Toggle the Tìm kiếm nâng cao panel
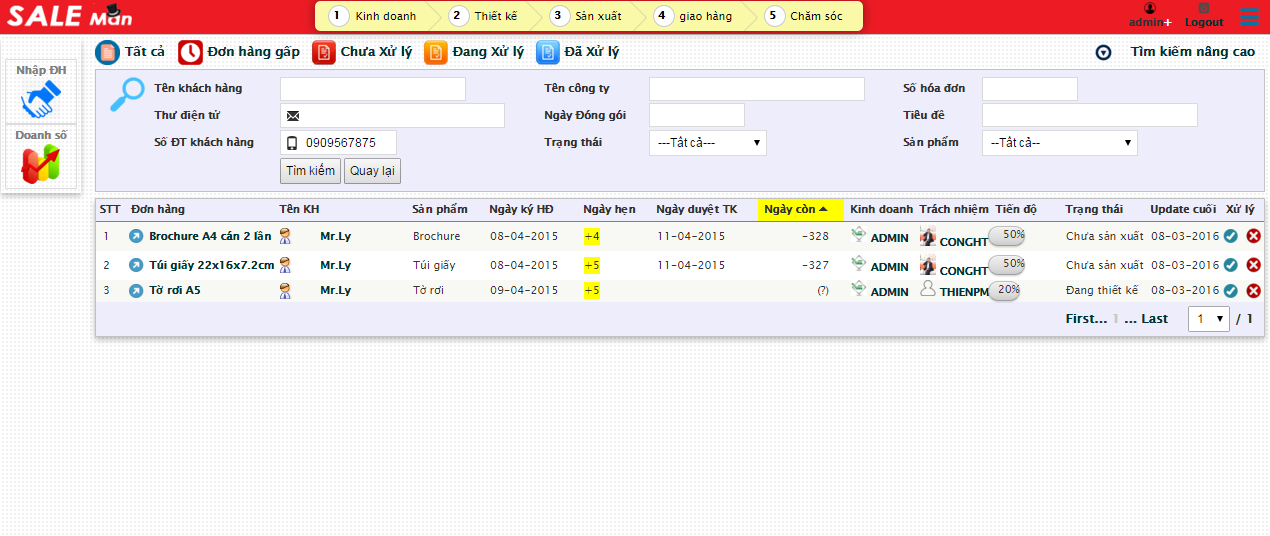This screenshot has width=1270, height=536. 1103,53
